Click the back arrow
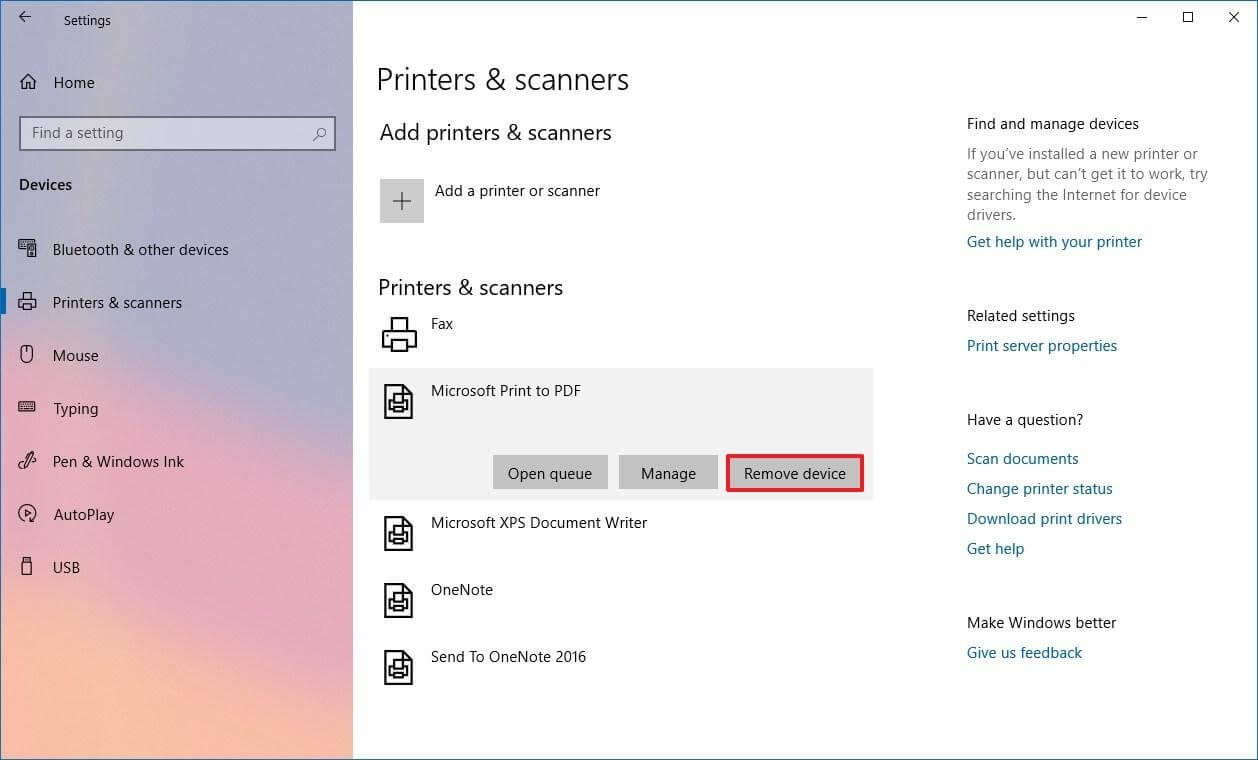1258x760 pixels. [x=25, y=17]
